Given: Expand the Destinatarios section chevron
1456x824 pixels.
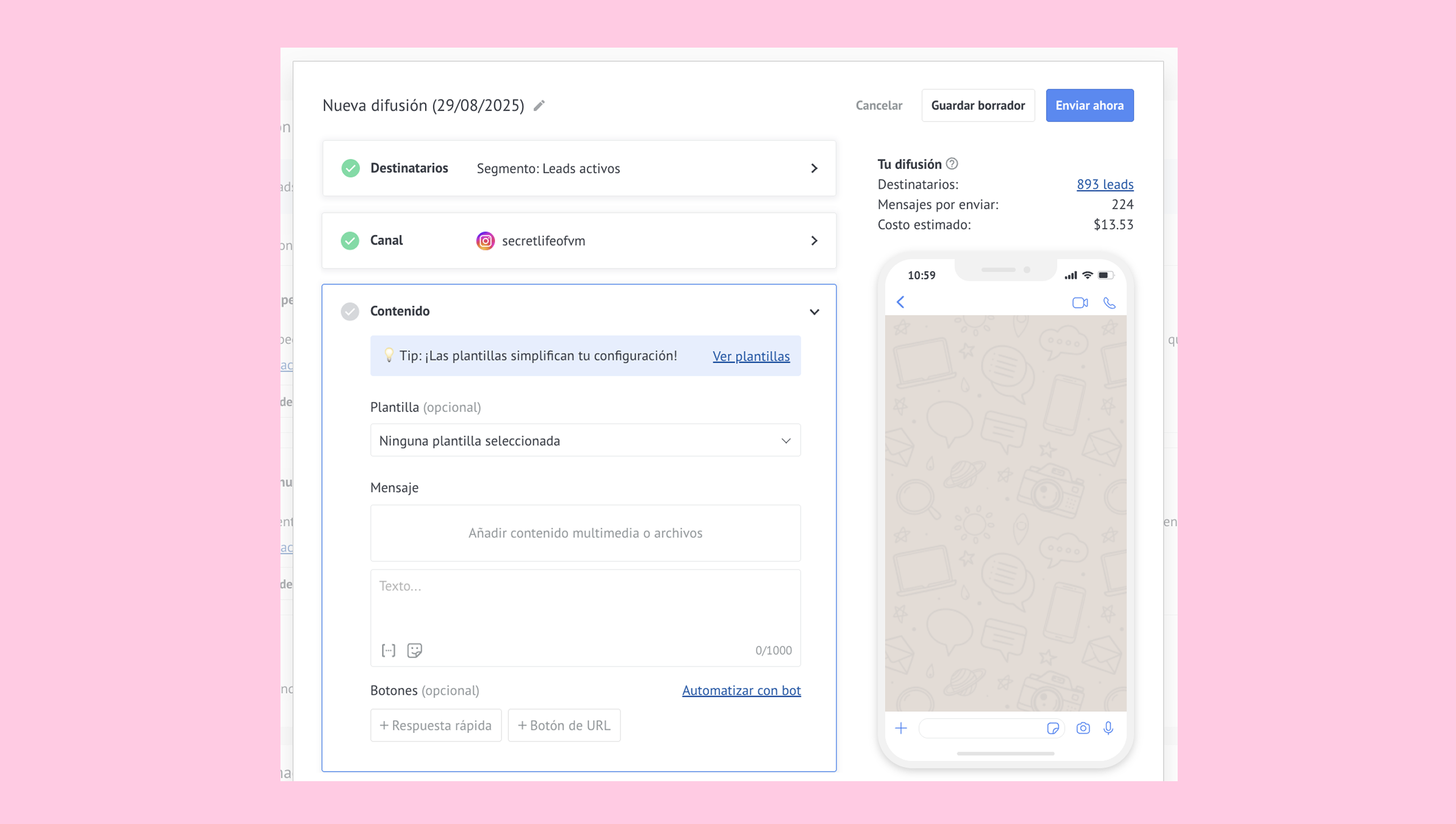Looking at the screenshot, I should [x=814, y=169].
